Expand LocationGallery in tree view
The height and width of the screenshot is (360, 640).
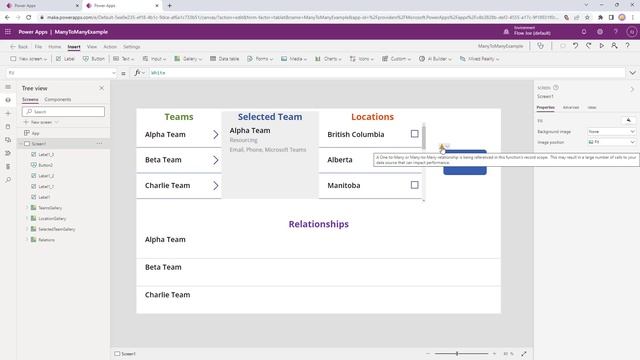coord(27,218)
